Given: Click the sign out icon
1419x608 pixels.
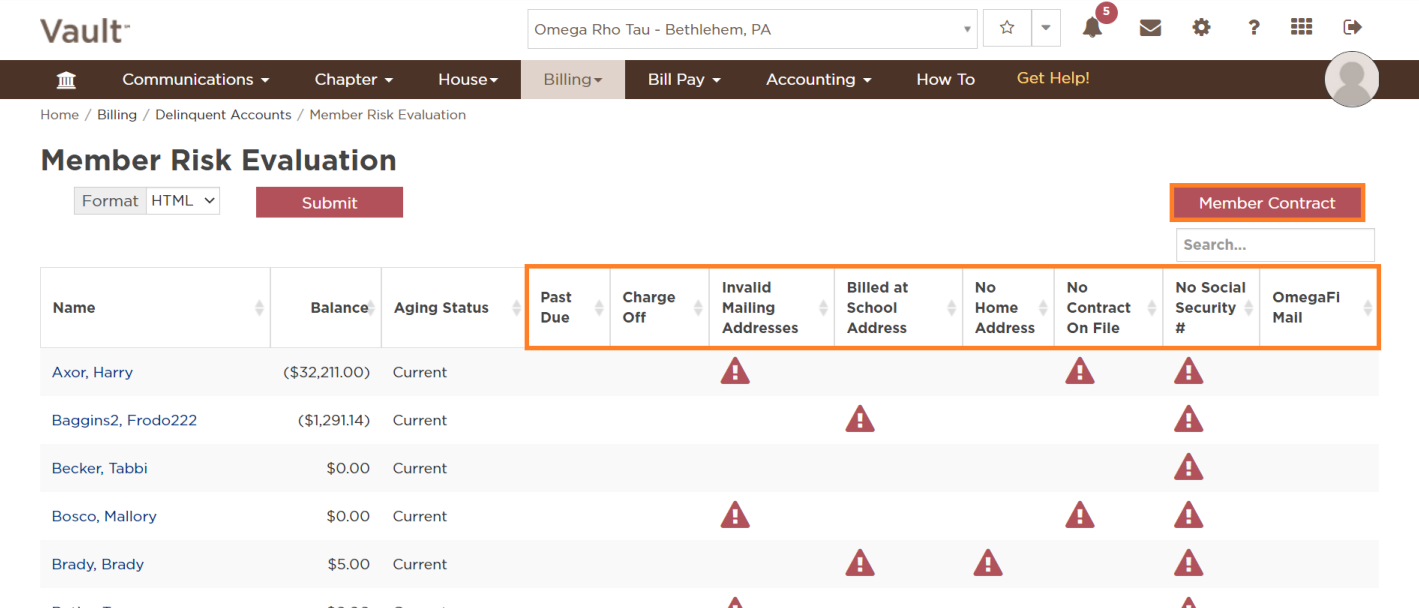Looking at the screenshot, I should [x=1352, y=28].
